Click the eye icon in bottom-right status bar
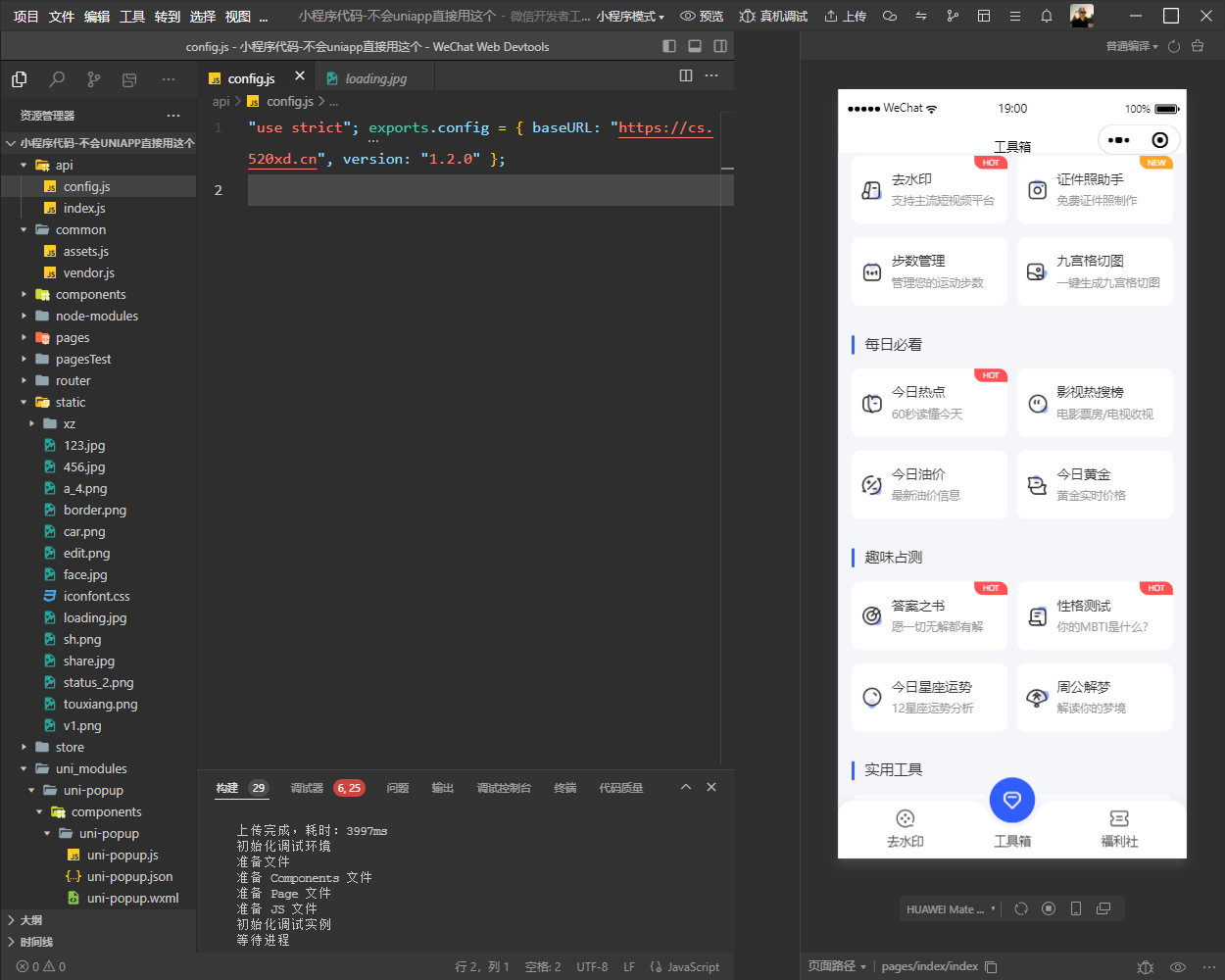1225x980 pixels. [x=1178, y=966]
